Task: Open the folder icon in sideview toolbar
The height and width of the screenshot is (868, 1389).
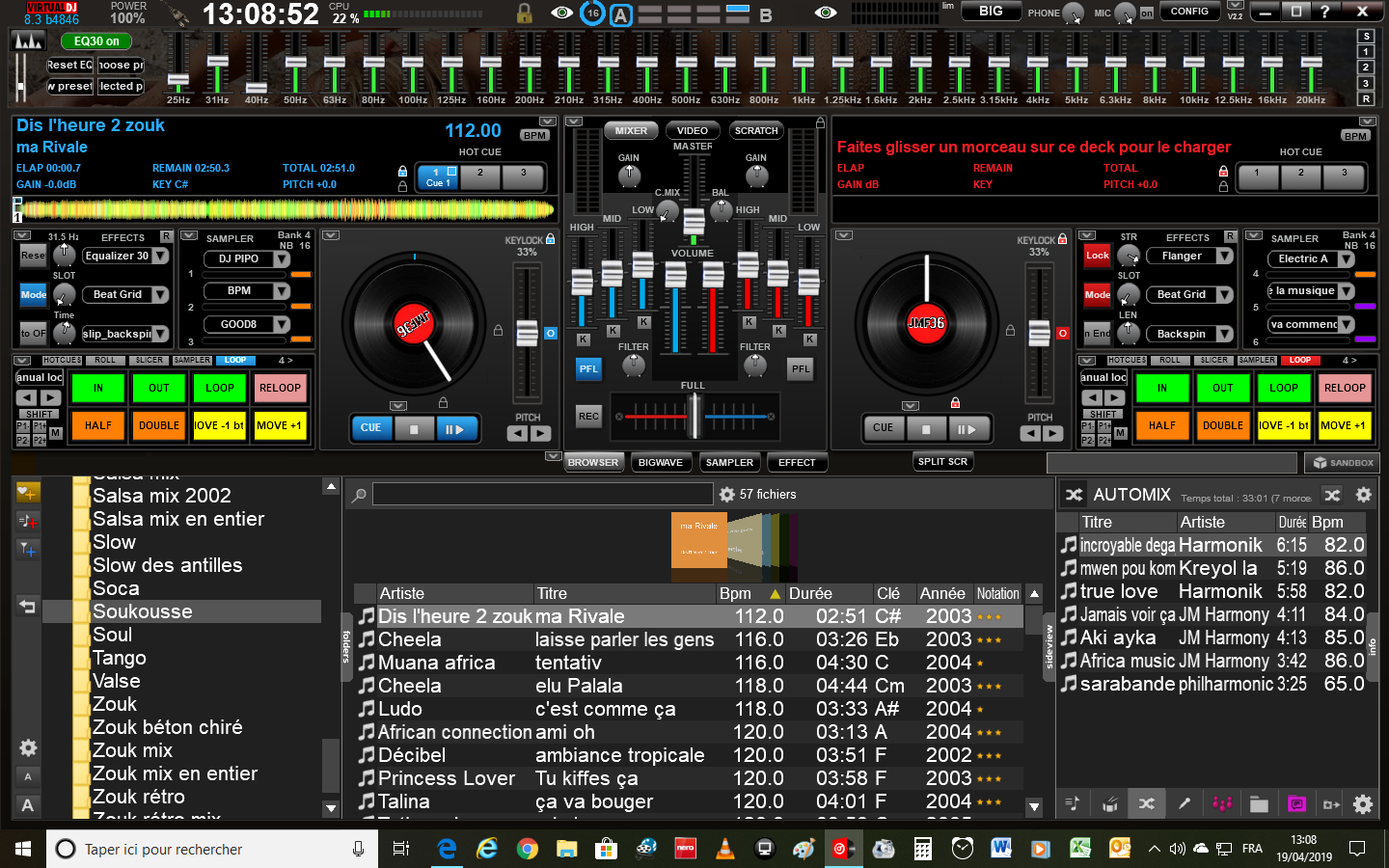Action: 1259,803
